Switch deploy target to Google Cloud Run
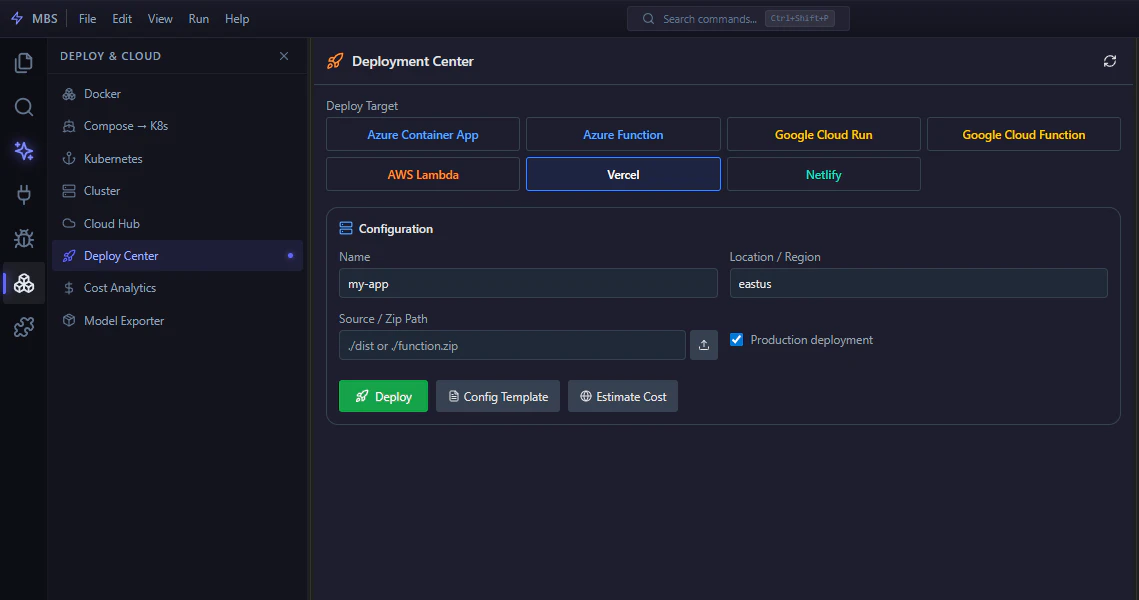 pyautogui.click(x=823, y=134)
